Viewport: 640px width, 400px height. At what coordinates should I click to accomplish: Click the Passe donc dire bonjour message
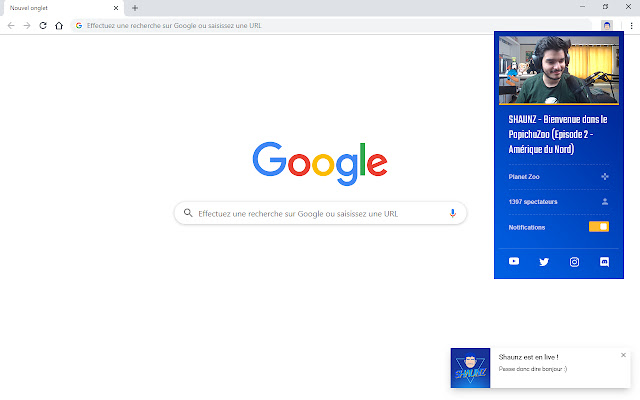(533, 369)
